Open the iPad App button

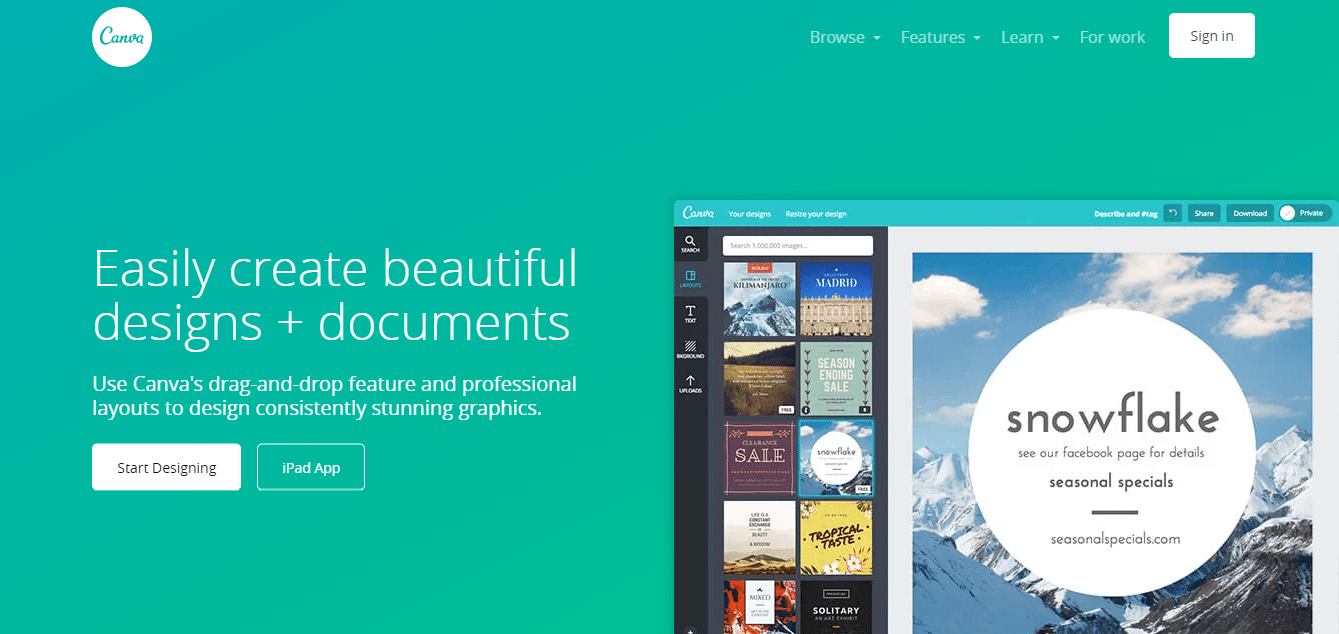[311, 467]
